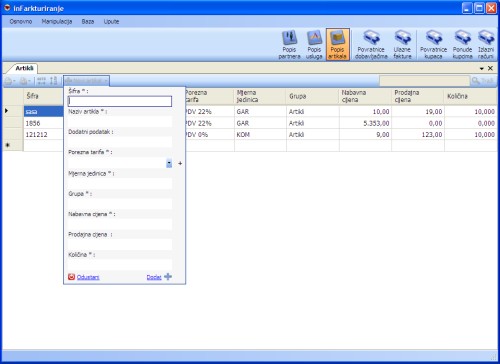
Task: Select the cell '9,00'
Action: click(x=365, y=135)
